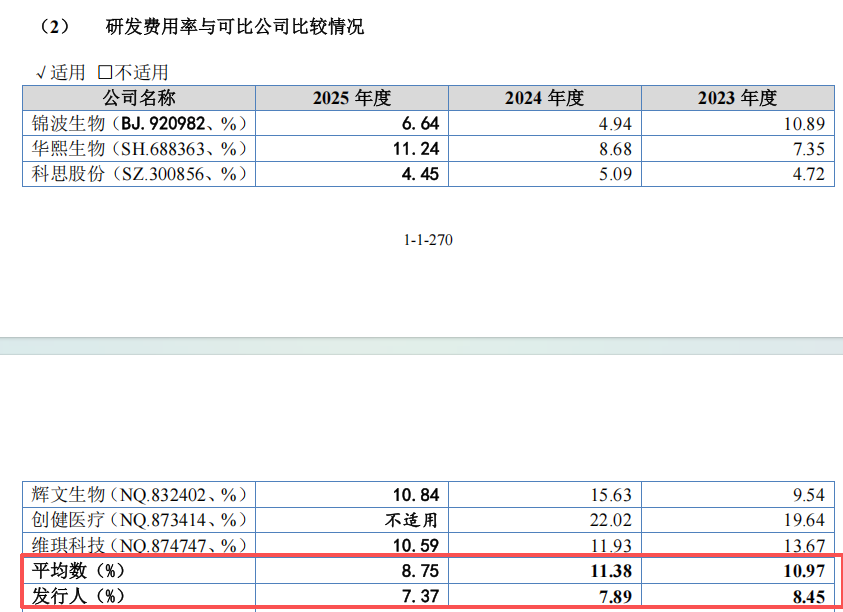Select the 华熙生物 company name cell
This screenshot has width=843, height=612.
click(139, 148)
